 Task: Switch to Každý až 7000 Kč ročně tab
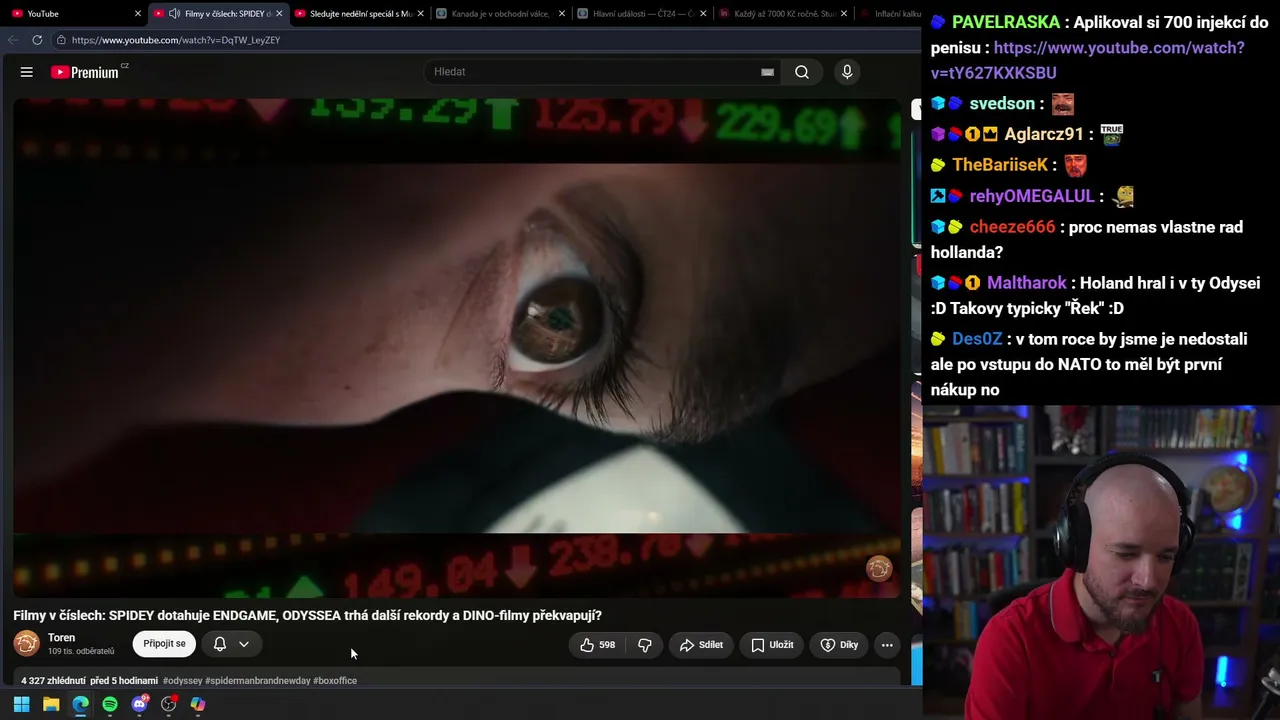[x=782, y=14]
